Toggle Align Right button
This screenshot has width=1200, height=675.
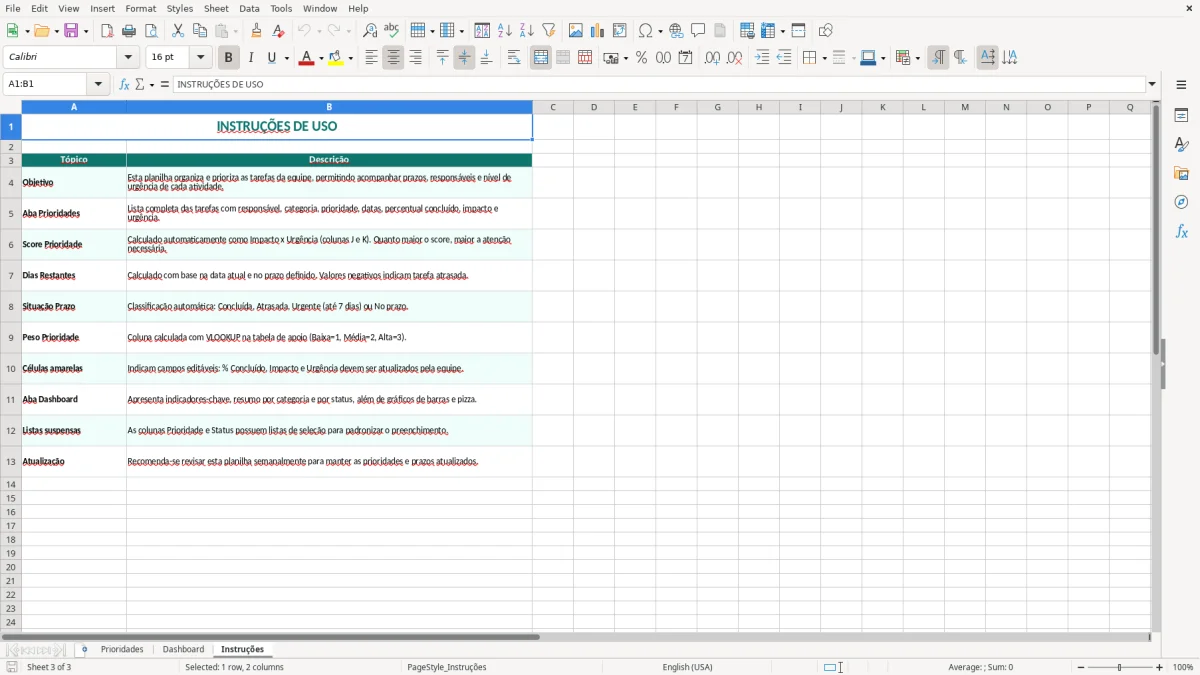pos(415,58)
